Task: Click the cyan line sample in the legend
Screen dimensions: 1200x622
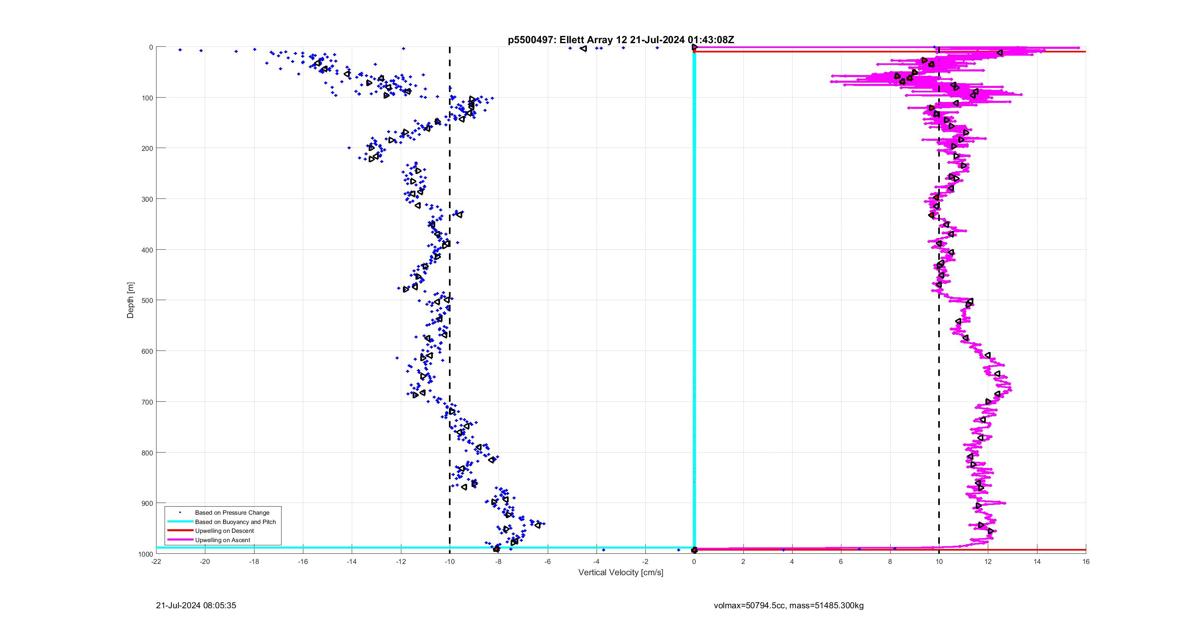Action: point(179,522)
